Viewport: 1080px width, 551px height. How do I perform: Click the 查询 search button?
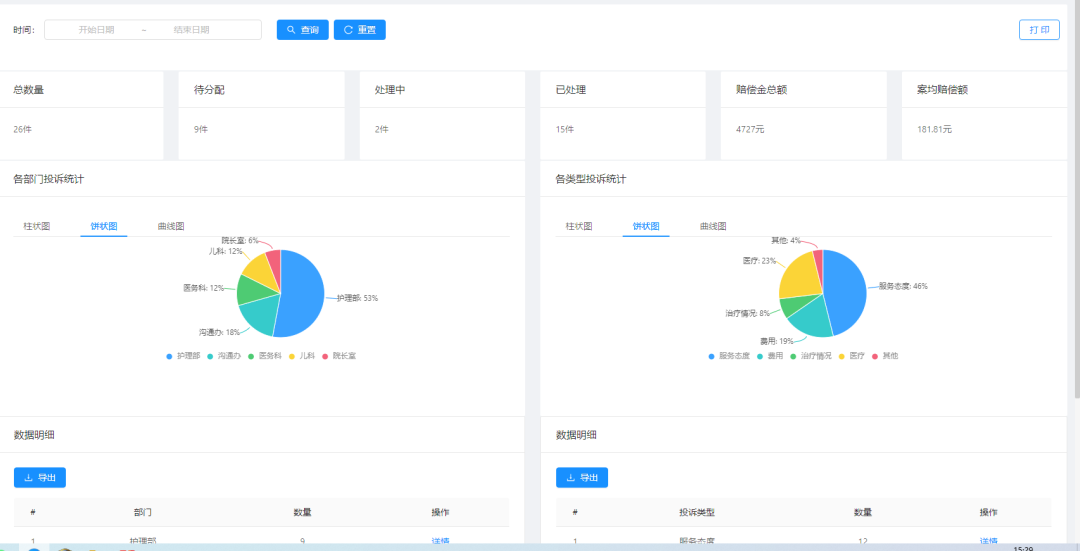point(302,30)
